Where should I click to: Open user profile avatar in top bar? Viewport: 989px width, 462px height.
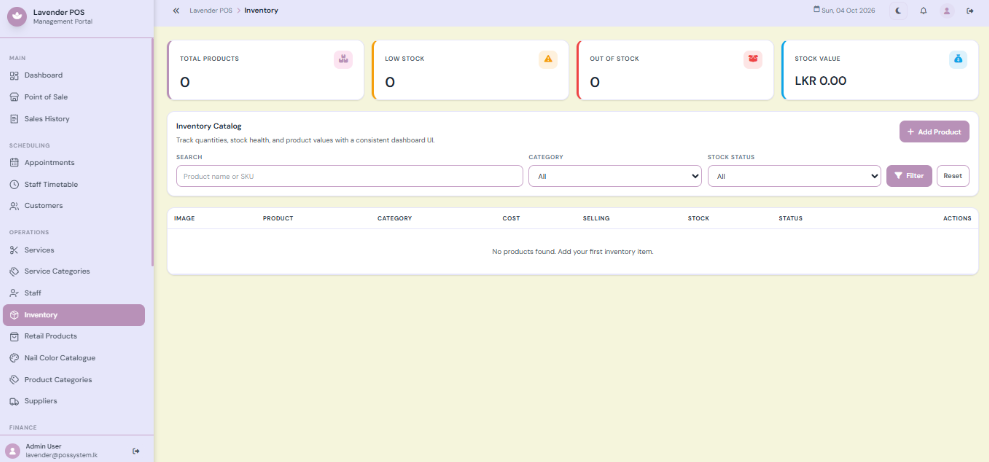point(947,11)
